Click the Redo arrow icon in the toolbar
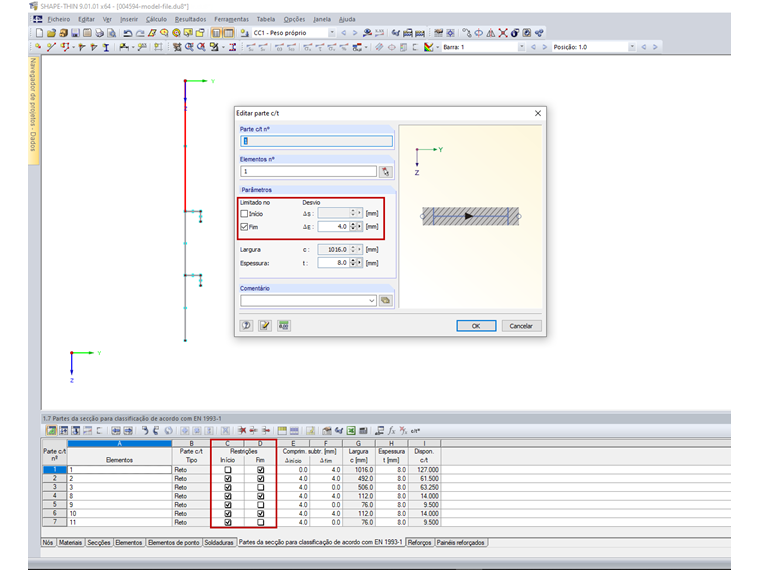This screenshot has height=570, width=760. (140, 33)
